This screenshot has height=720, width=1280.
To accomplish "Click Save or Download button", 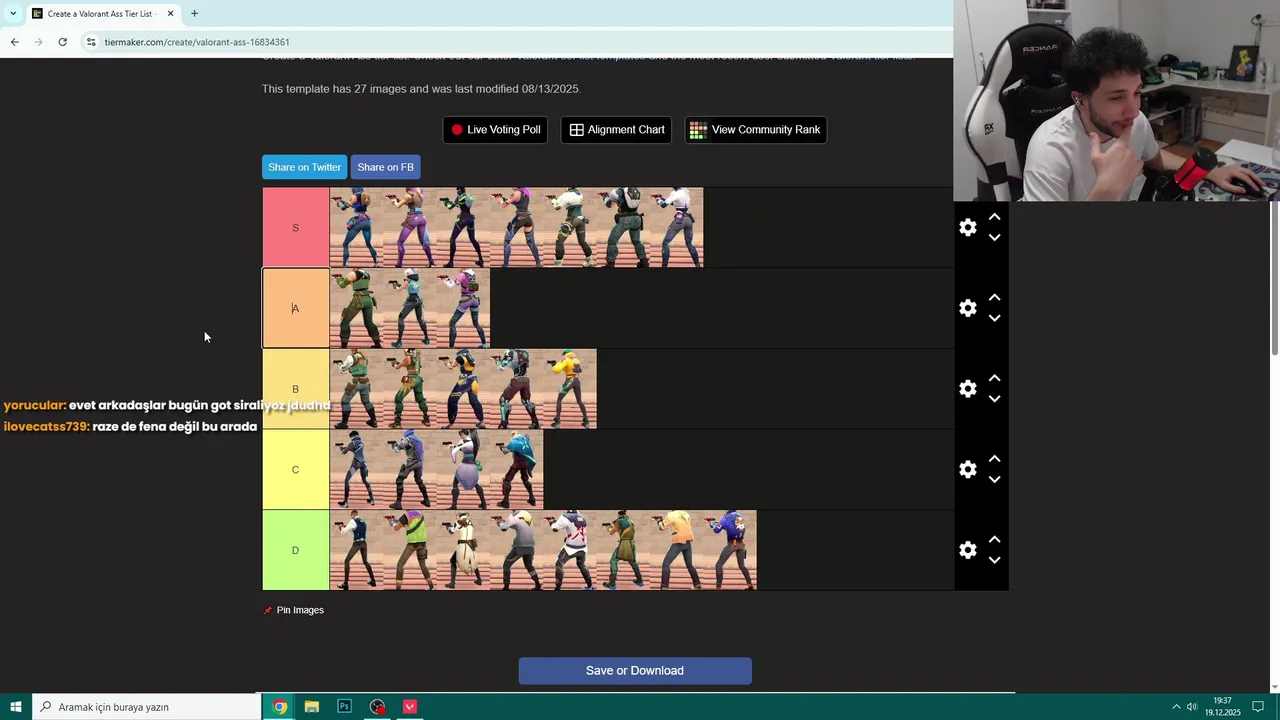I will tap(635, 671).
